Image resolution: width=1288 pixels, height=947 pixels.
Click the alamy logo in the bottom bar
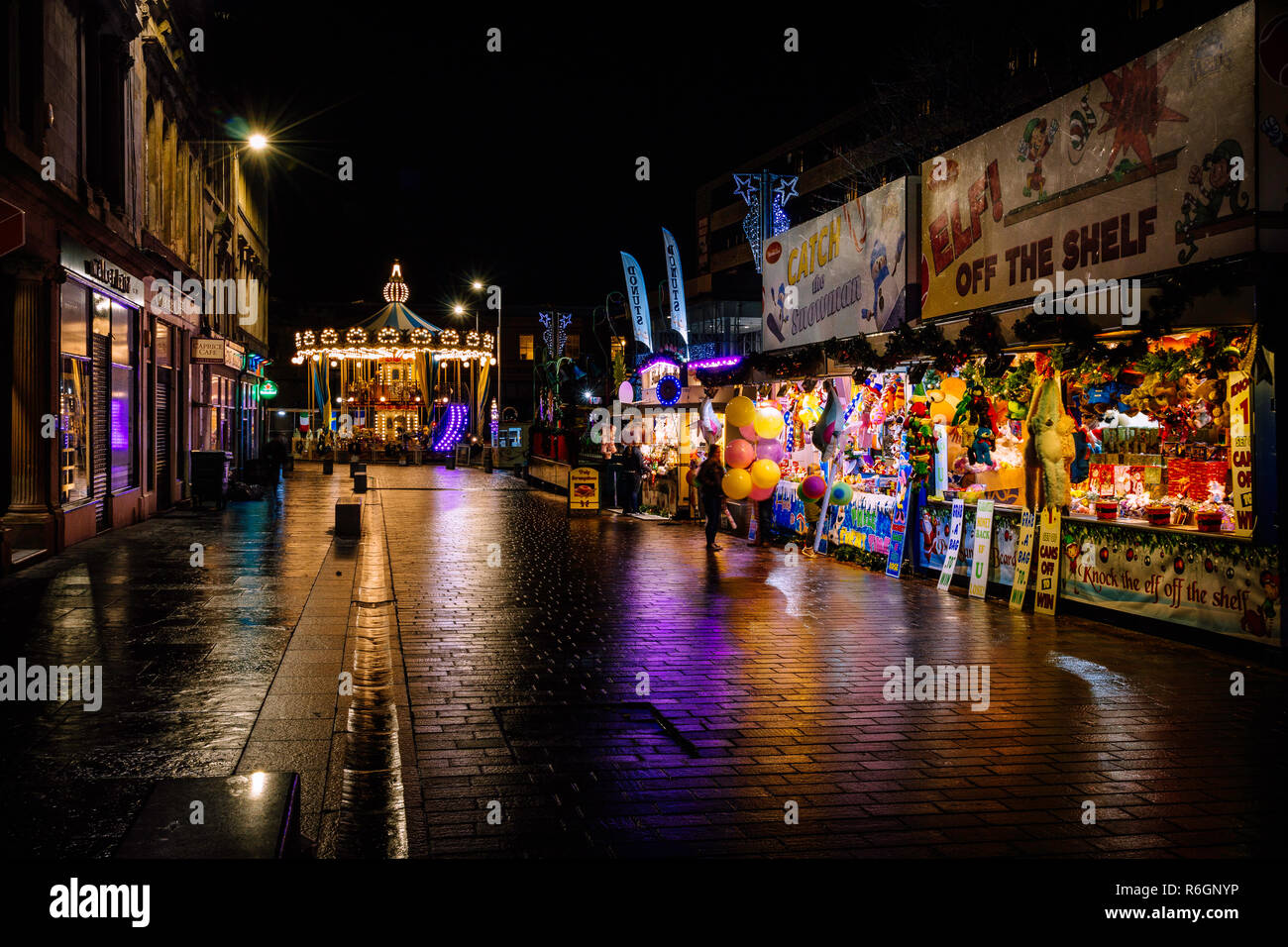tap(100, 902)
